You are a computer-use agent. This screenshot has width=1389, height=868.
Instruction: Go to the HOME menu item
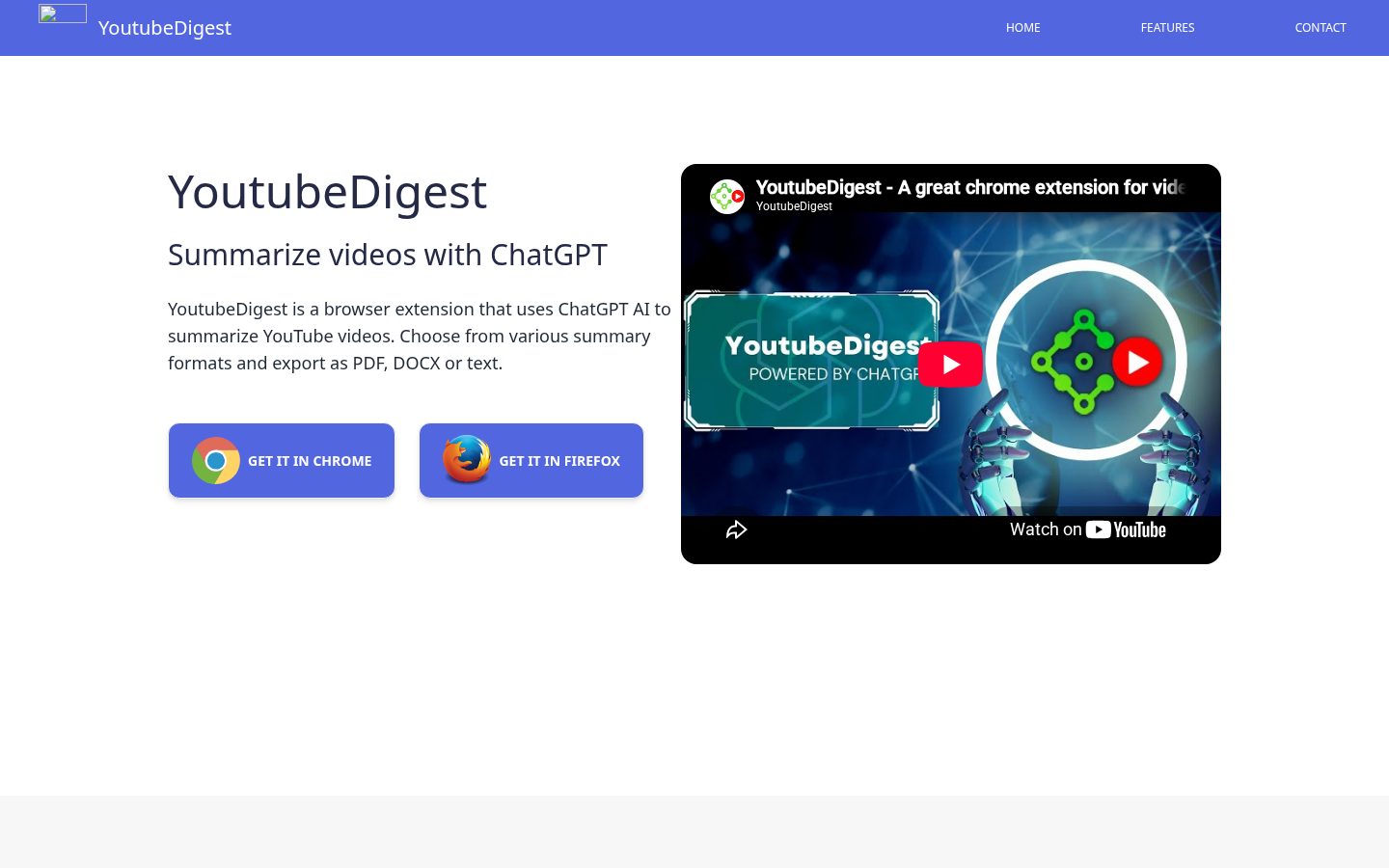1022,28
